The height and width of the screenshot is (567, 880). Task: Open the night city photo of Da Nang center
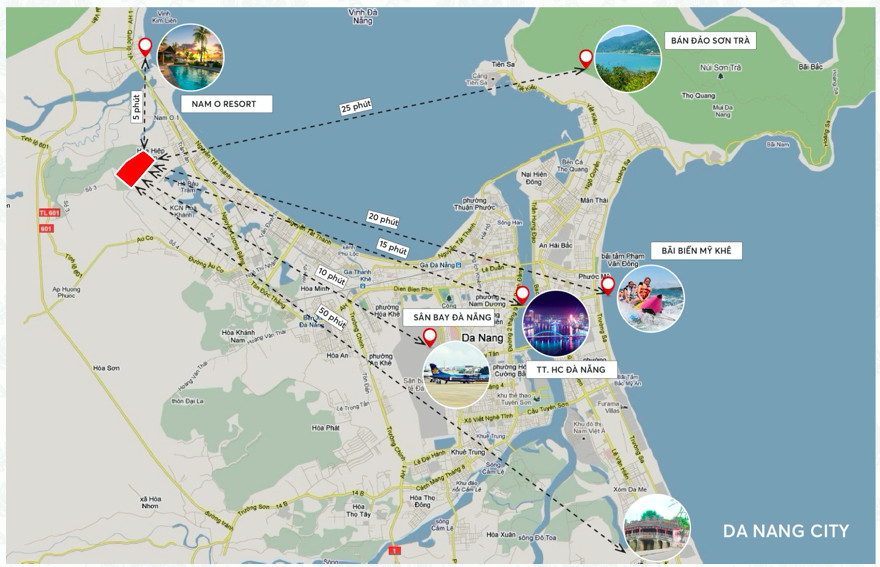556,323
